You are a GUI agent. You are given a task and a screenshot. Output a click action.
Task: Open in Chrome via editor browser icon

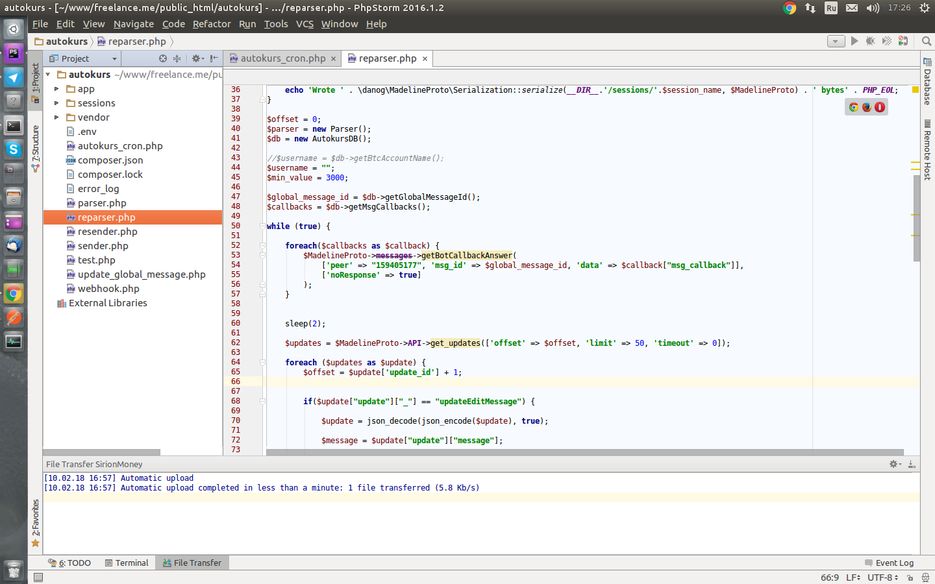point(853,107)
